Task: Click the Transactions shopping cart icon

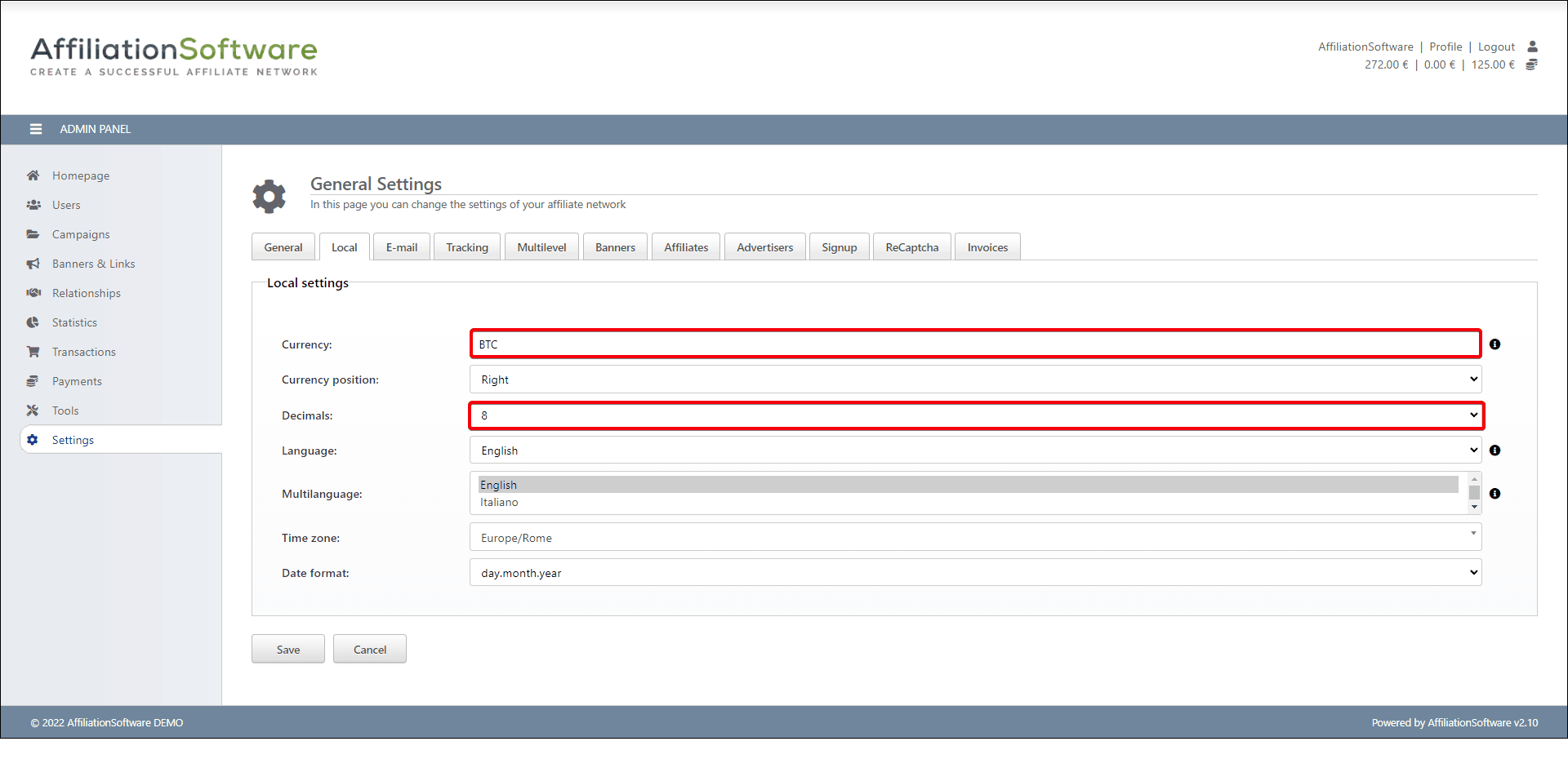Action: (33, 352)
